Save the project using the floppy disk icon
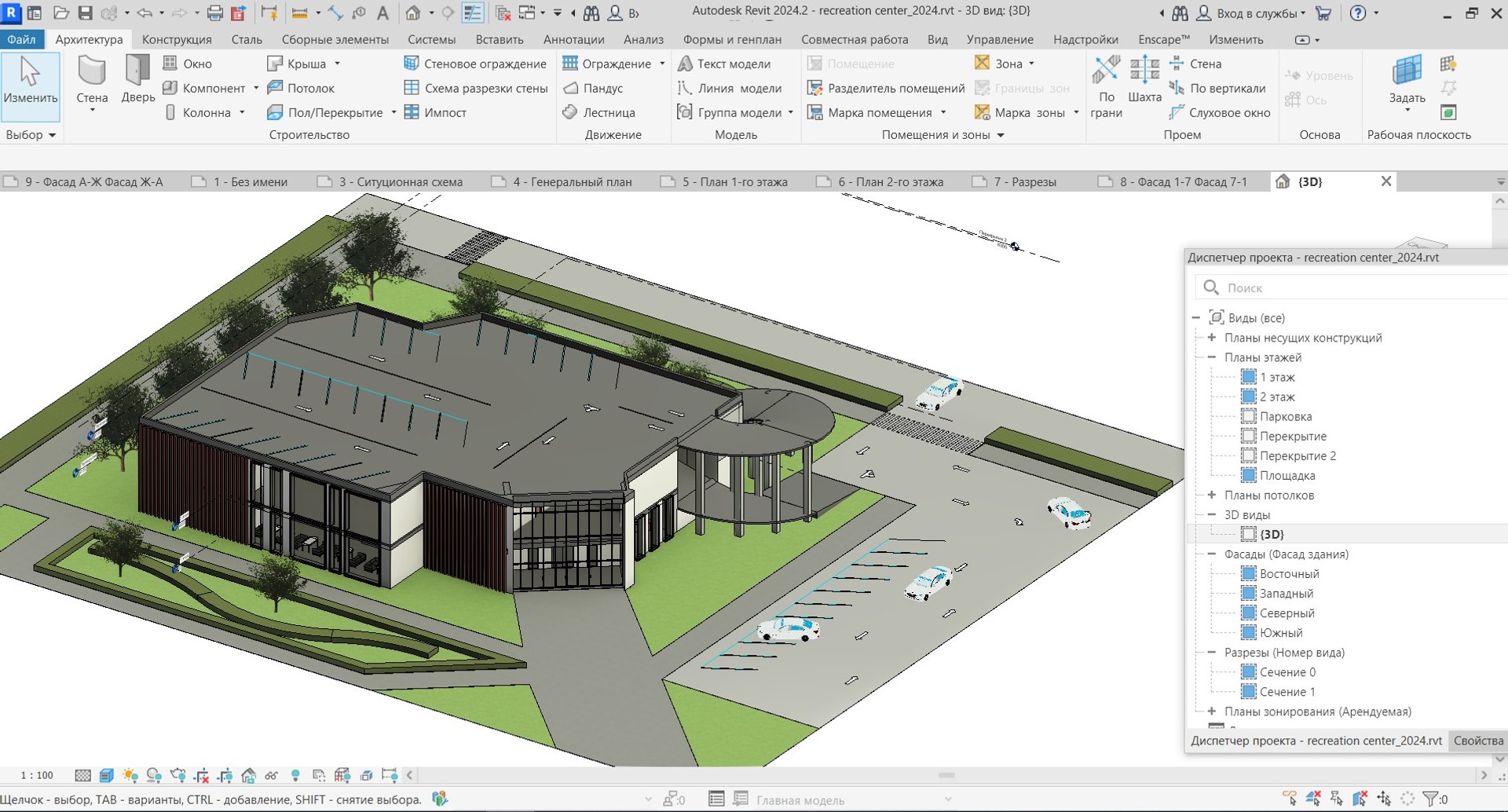 [85, 13]
